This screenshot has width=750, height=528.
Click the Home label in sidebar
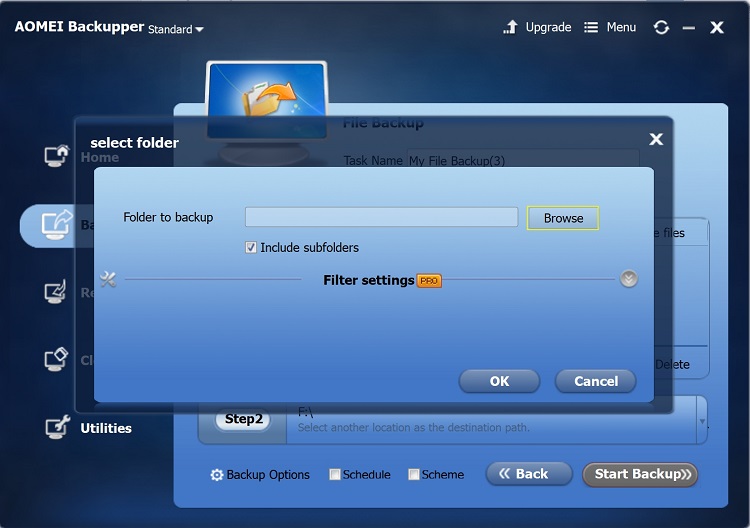coord(99,157)
